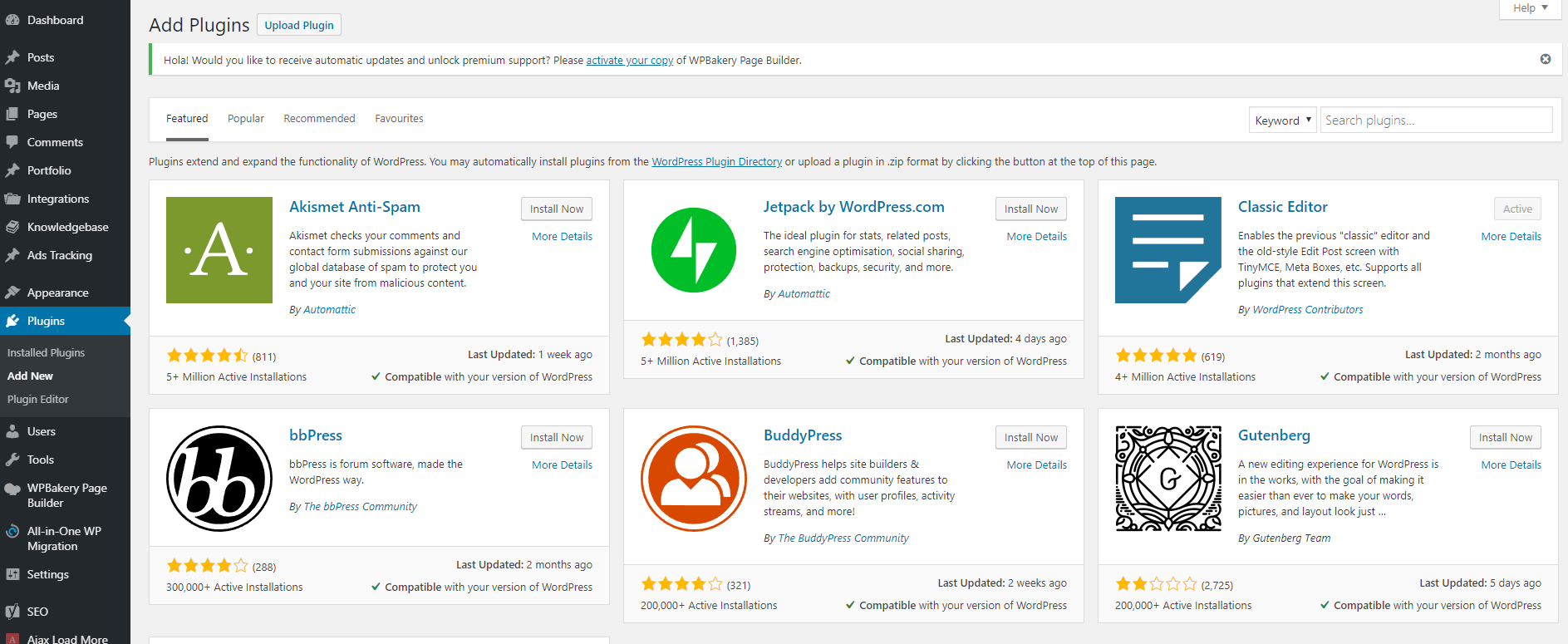Click the Akismet Anti-Spam plugin logo
The width and height of the screenshot is (1568, 644).
[x=219, y=250]
